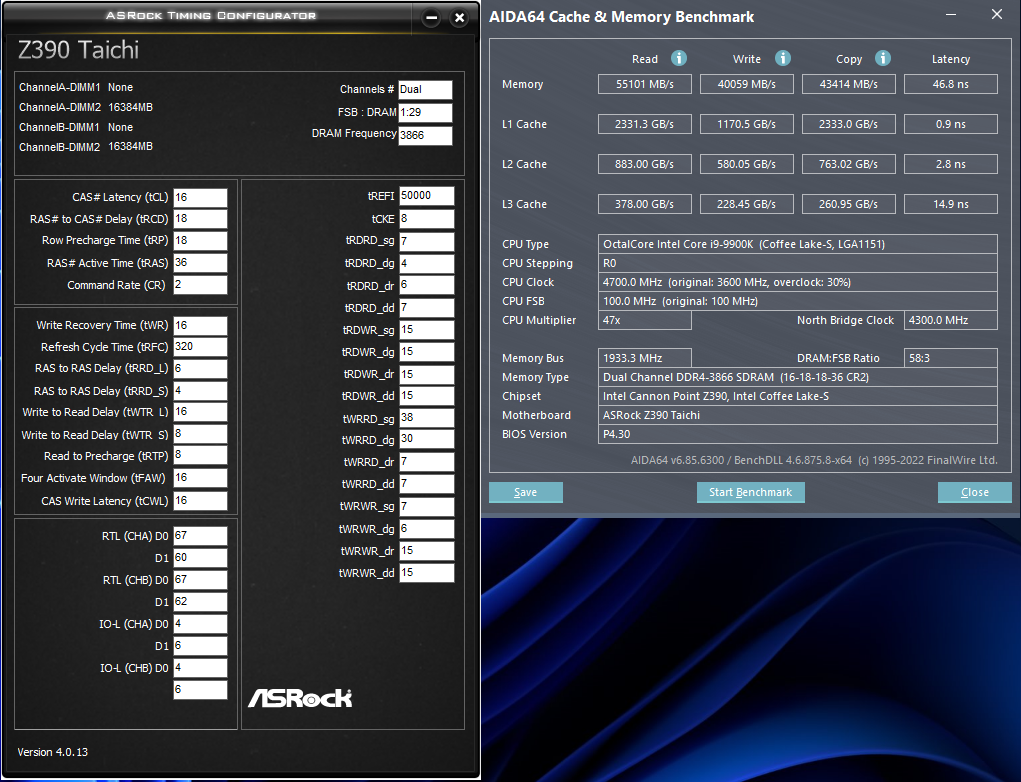Click the CAS Write Latency (tCWL) field
Viewport: 1021px width, 782px height.
point(200,501)
